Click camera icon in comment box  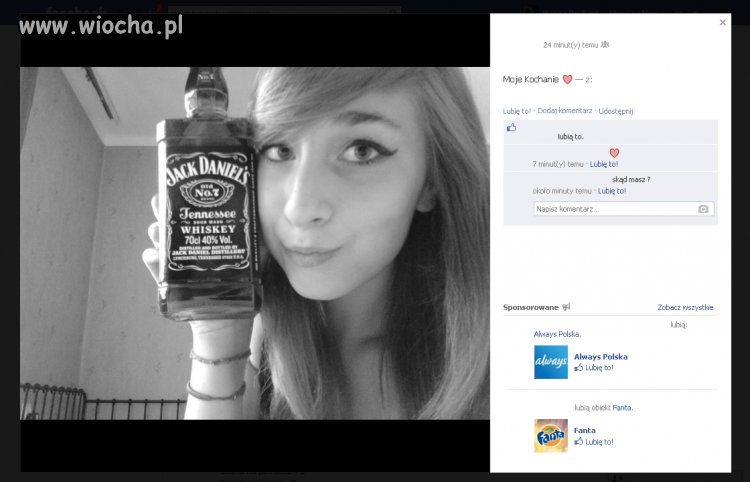point(703,209)
